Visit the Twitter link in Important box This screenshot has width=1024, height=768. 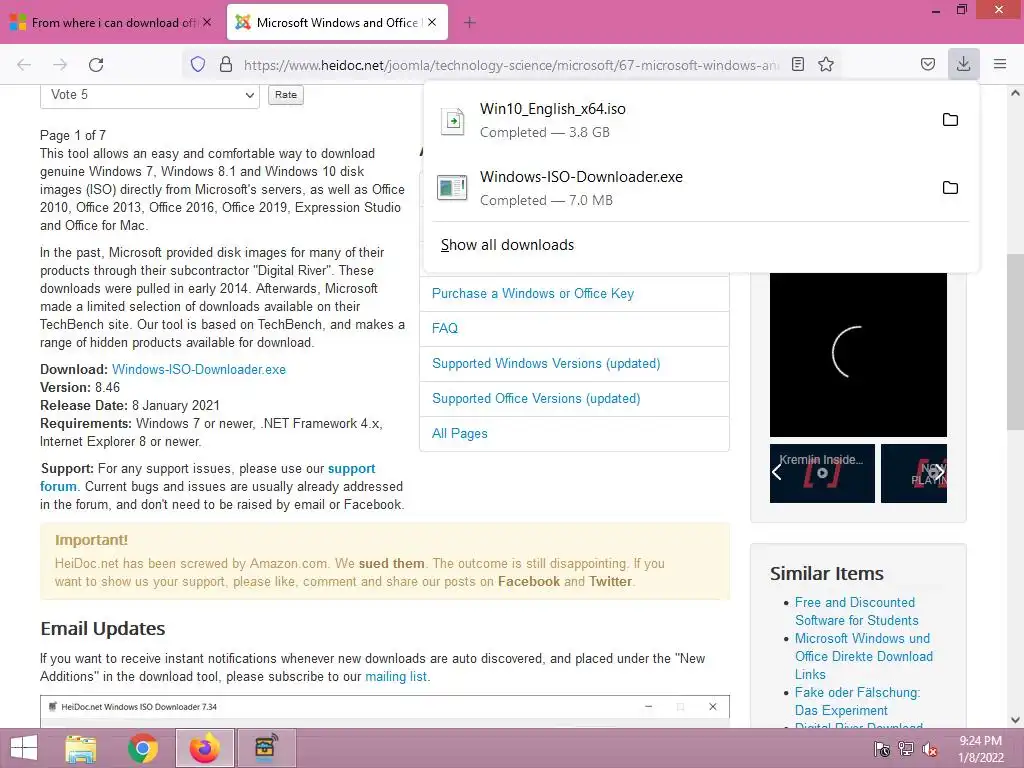pyautogui.click(x=611, y=581)
